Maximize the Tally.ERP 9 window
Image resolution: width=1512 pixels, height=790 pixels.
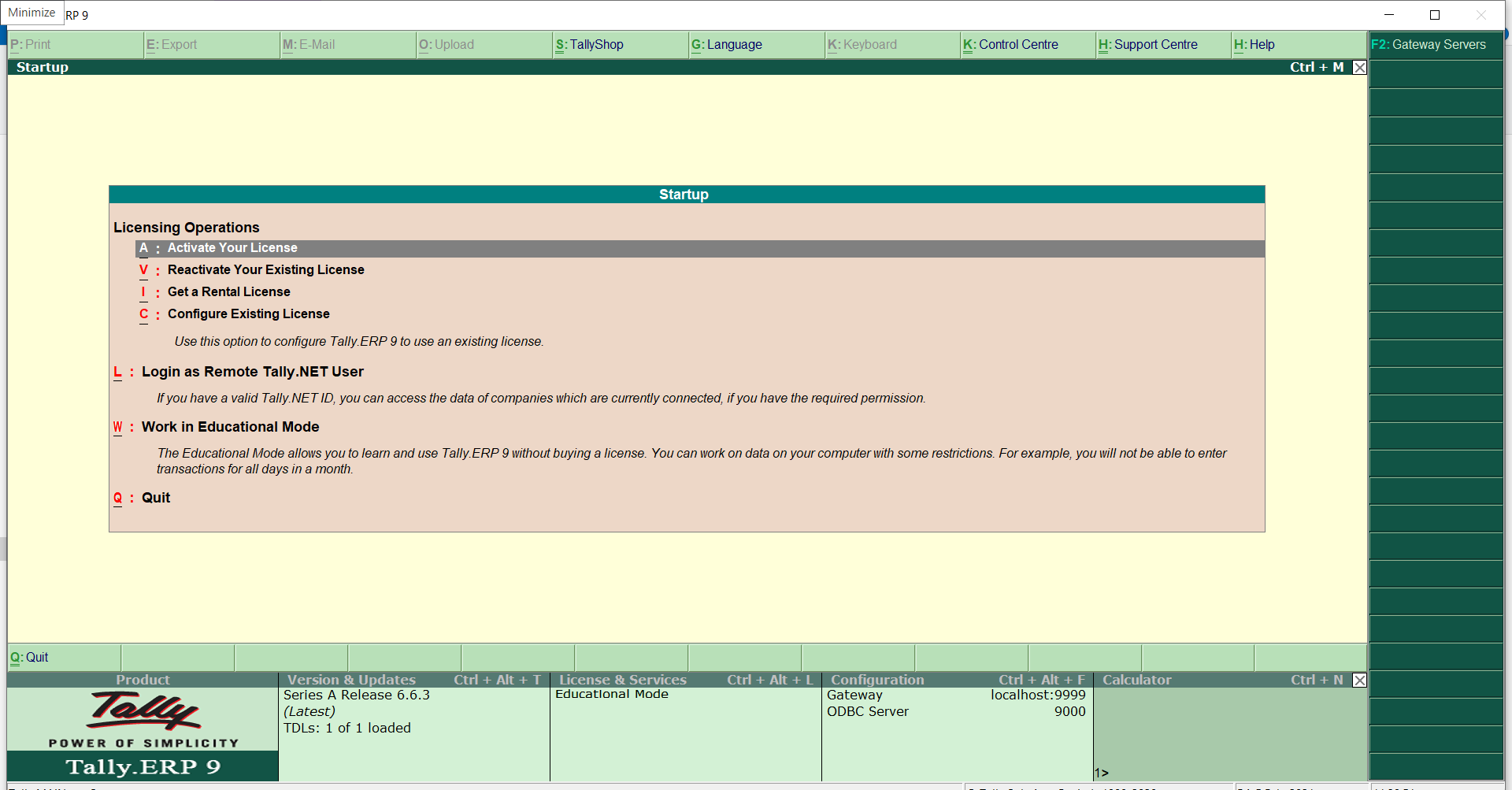pos(1435,15)
